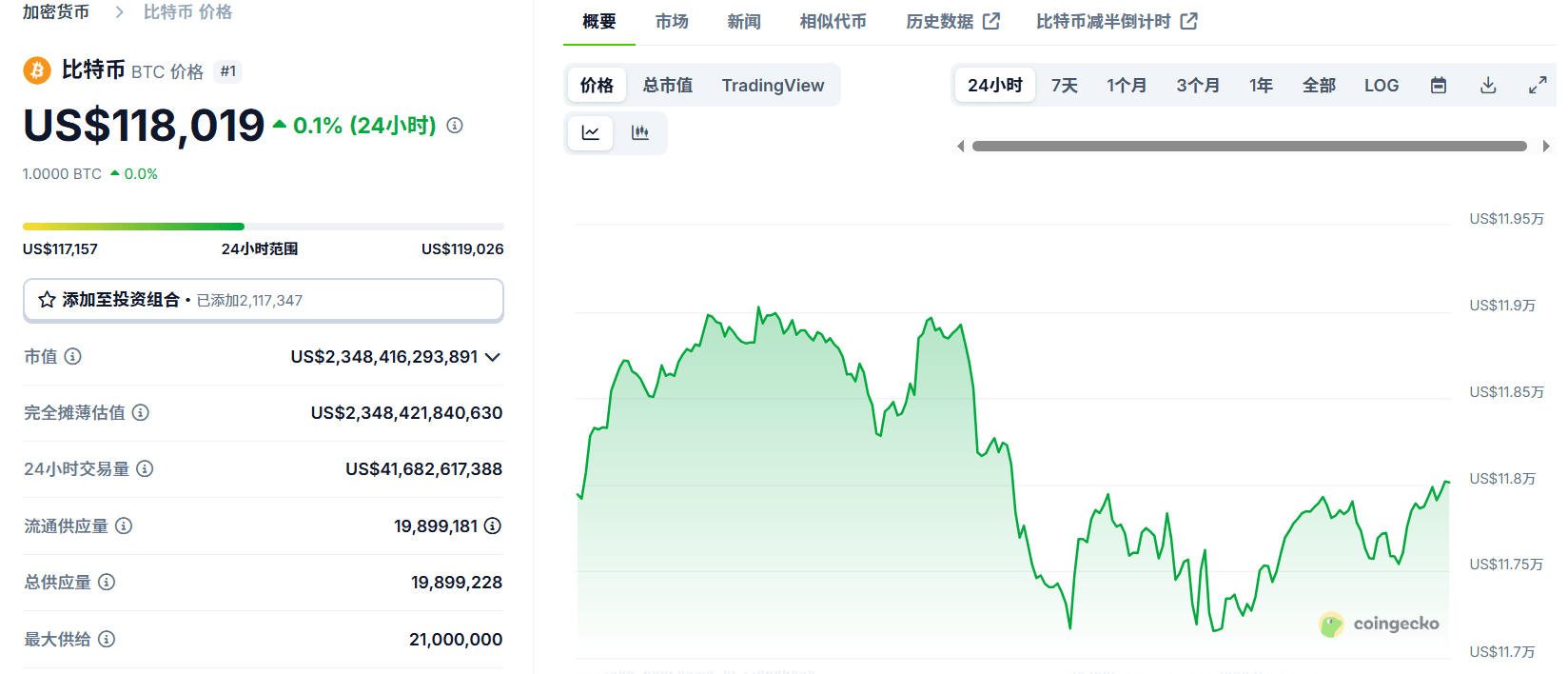
Task: Click the 24小时范围 price range bar
Action: click(x=264, y=227)
